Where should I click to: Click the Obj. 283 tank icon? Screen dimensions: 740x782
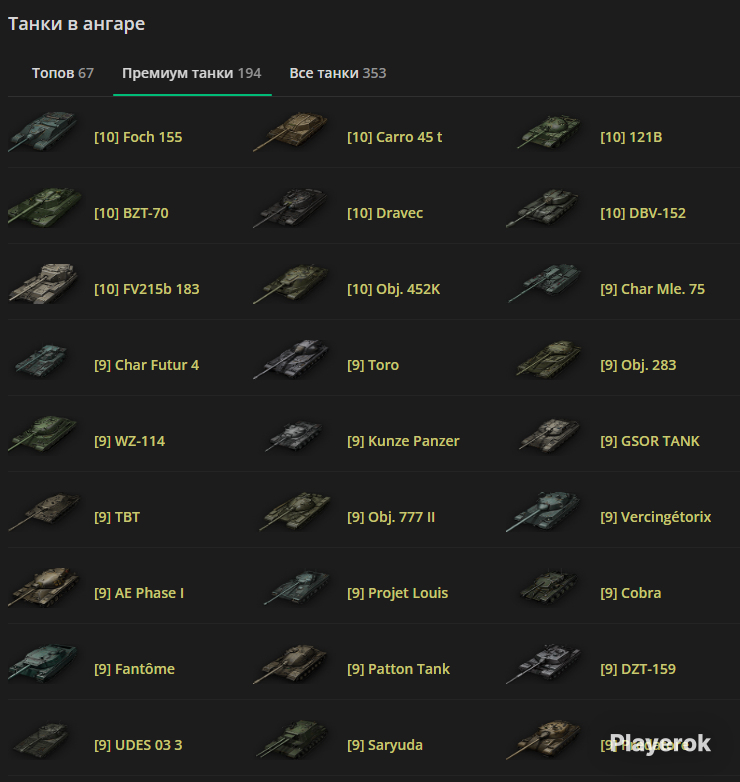[x=549, y=360]
